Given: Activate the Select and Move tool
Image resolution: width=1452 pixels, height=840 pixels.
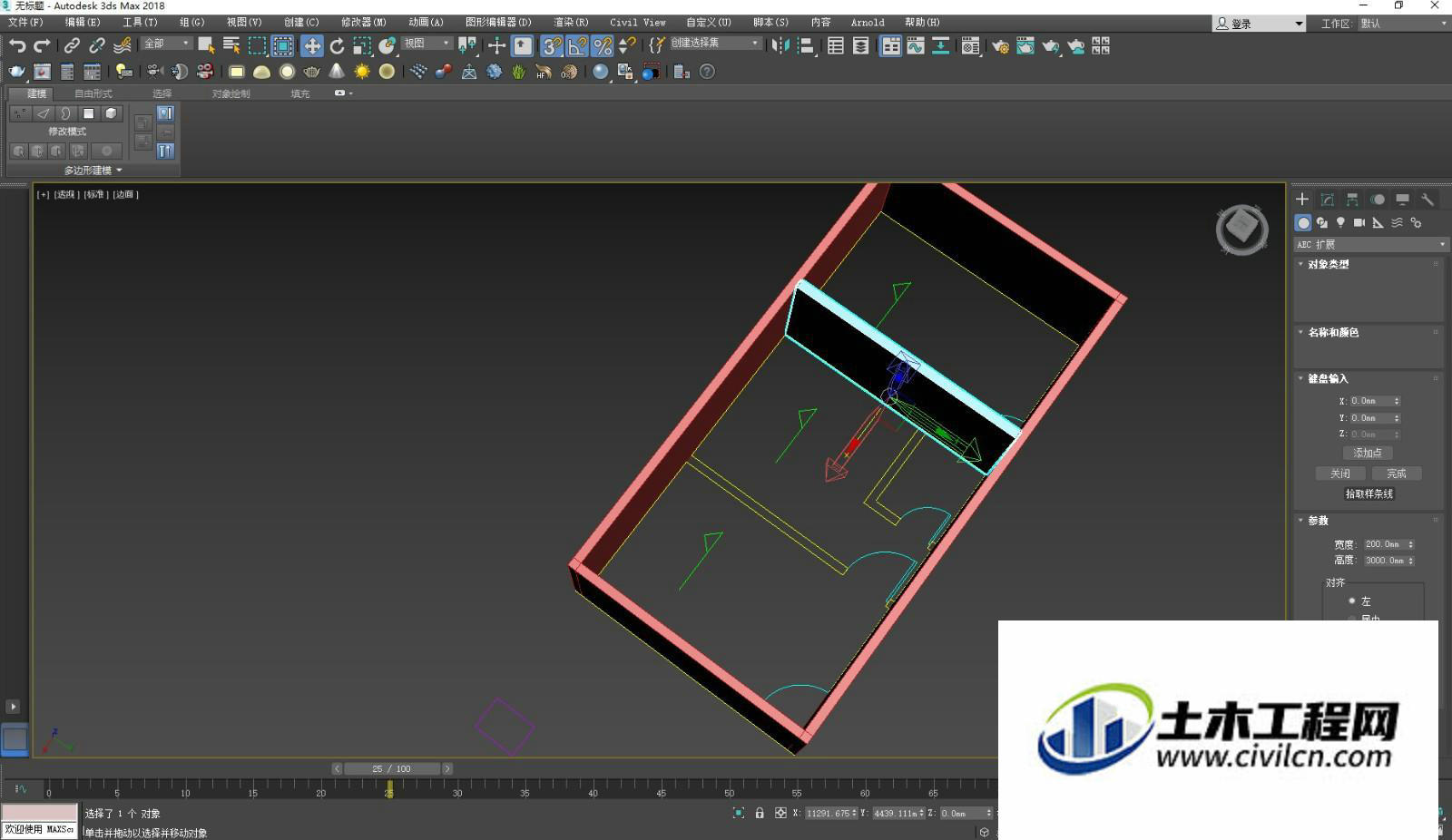Looking at the screenshot, I should (x=312, y=45).
